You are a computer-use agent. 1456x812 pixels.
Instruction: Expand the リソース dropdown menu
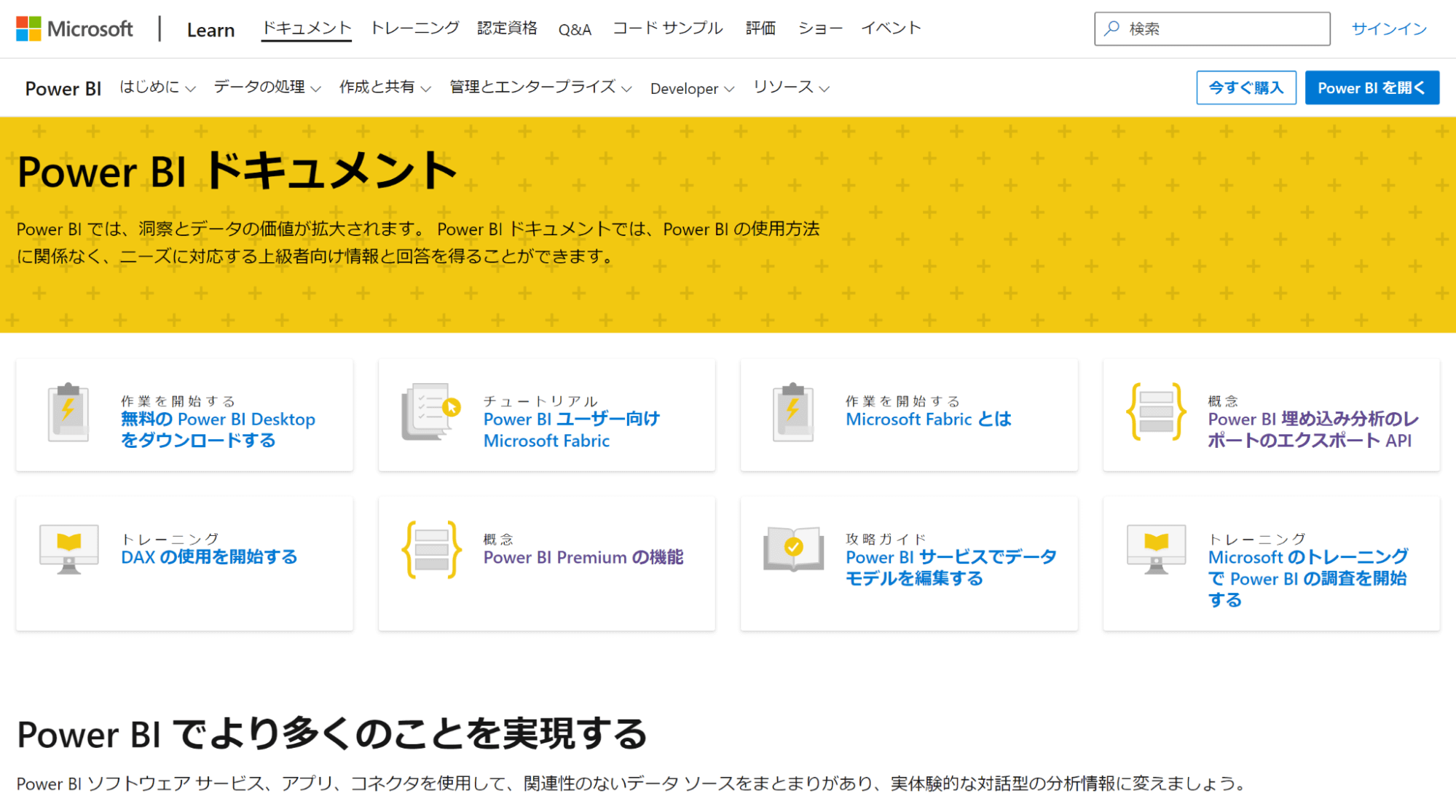click(791, 87)
